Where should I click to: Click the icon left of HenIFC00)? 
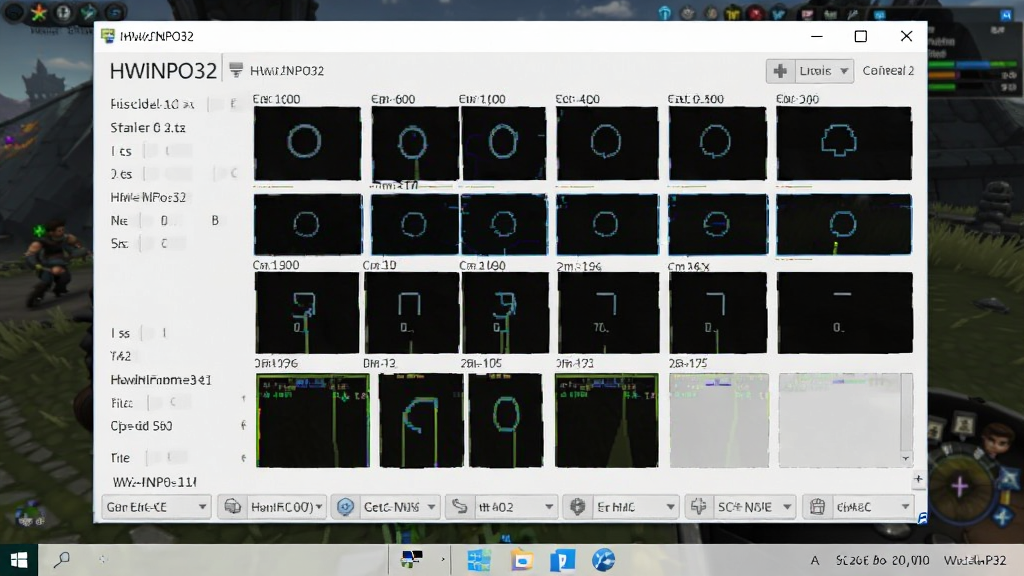232,507
